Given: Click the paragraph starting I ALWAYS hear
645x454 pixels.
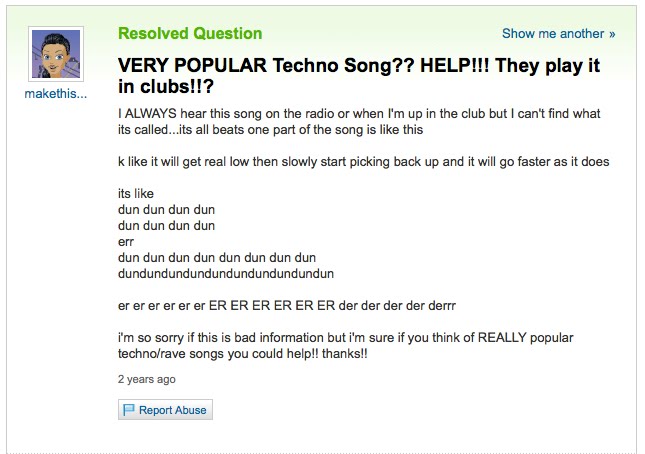Looking at the screenshot, I should [360, 123].
